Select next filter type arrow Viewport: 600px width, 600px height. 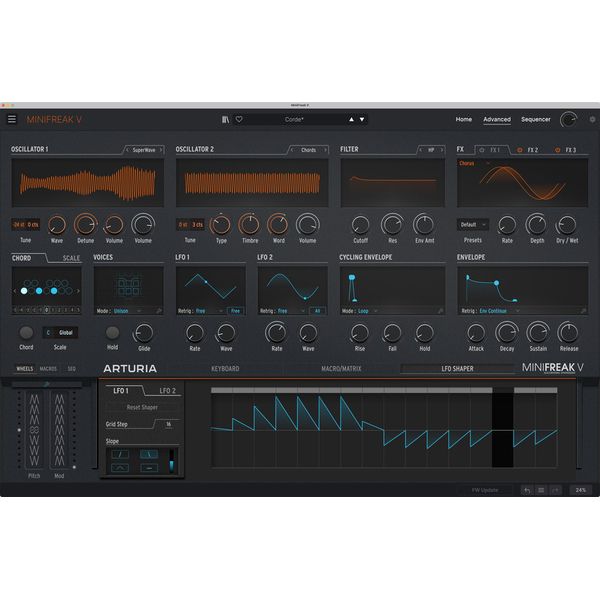tap(442, 150)
